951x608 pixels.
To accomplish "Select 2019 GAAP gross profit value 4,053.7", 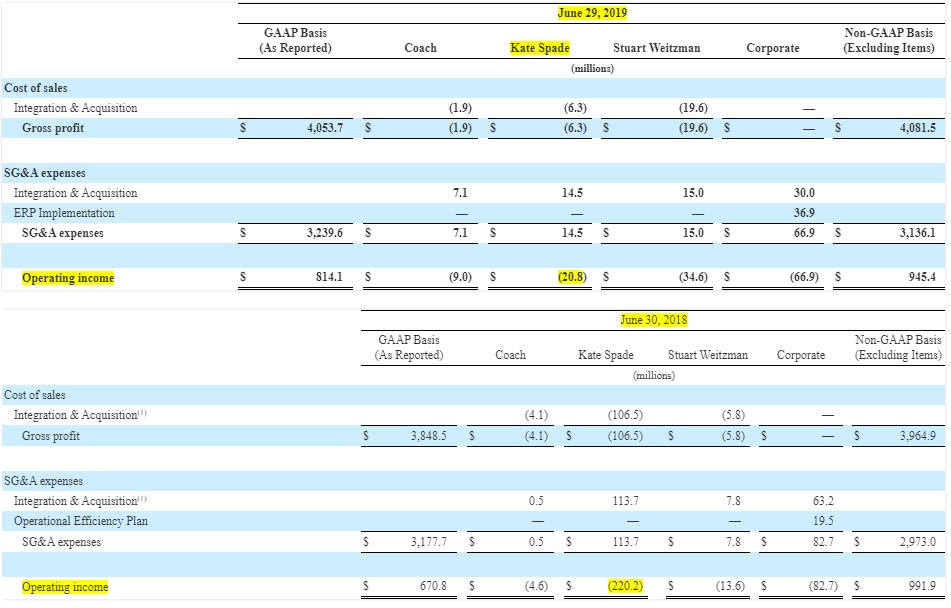I will pyautogui.click(x=325, y=128).
